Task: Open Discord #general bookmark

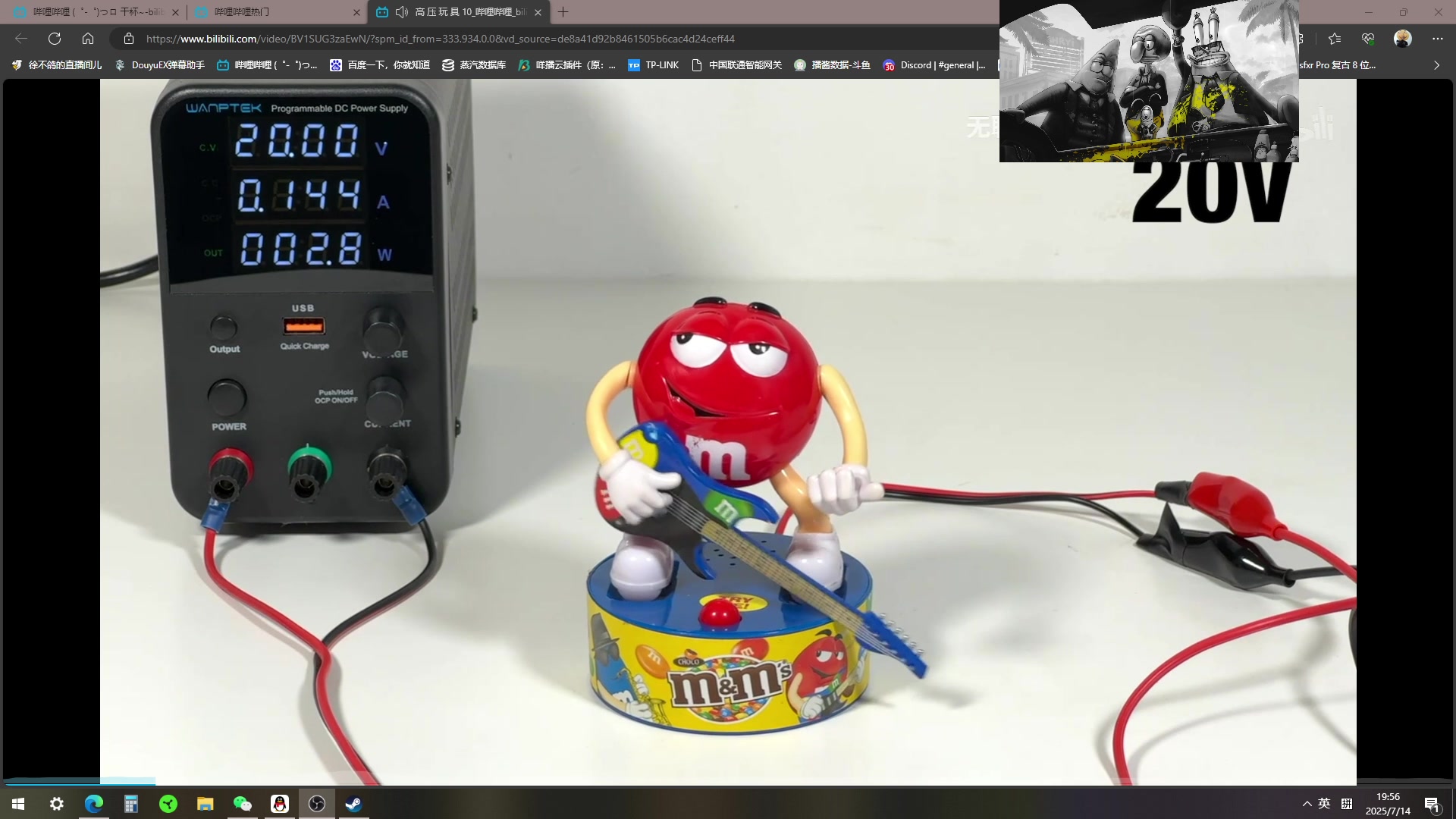Action: (934, 65)
